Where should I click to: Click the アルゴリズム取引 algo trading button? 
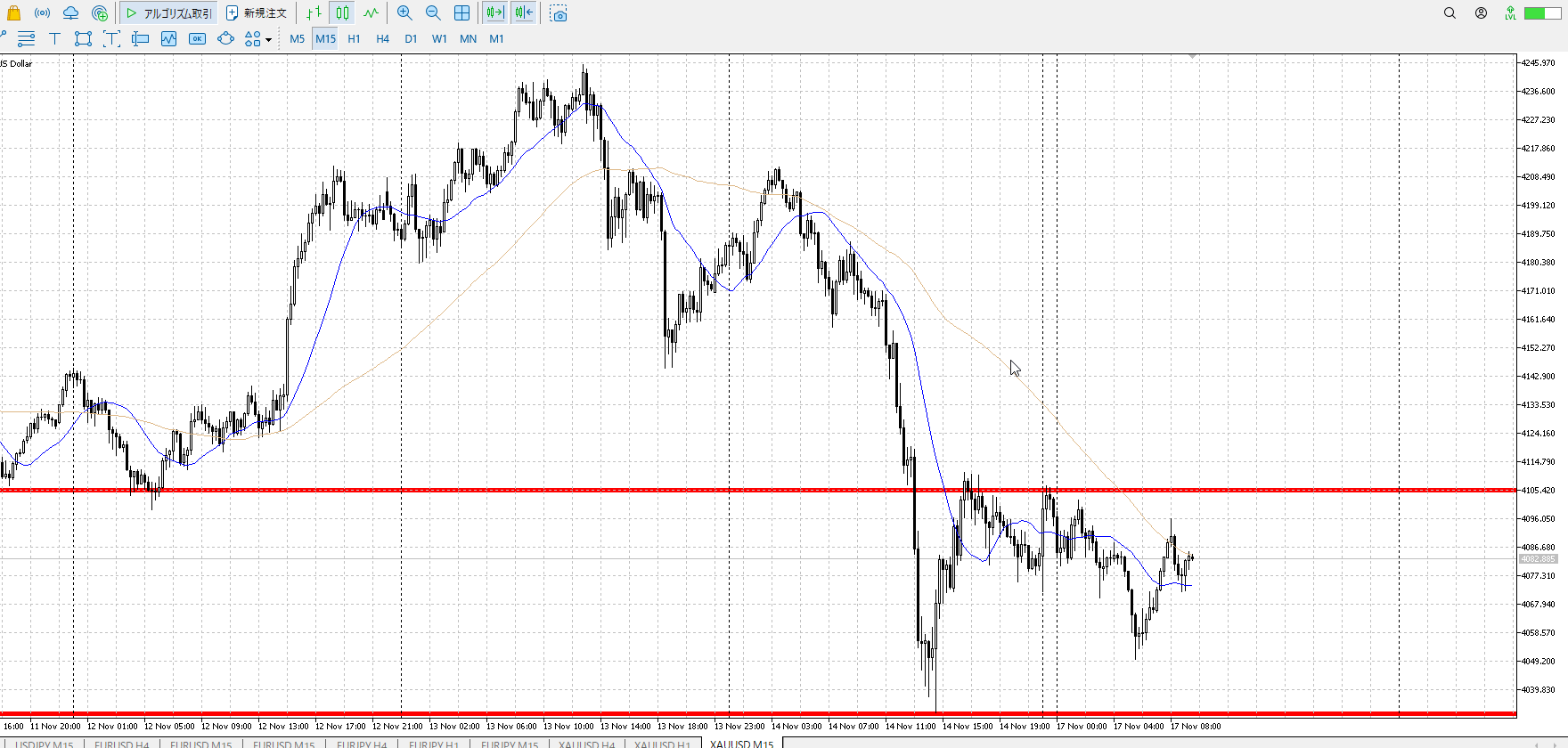169,13
